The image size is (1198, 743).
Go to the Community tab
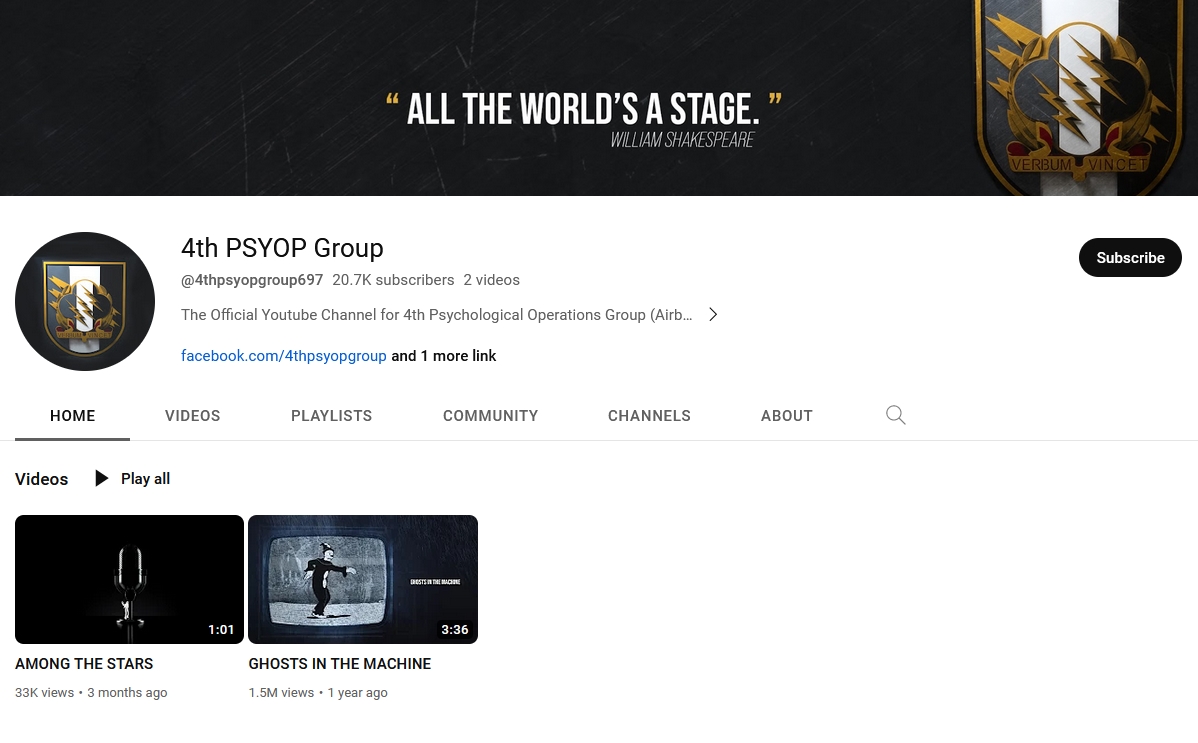point(491,416)
